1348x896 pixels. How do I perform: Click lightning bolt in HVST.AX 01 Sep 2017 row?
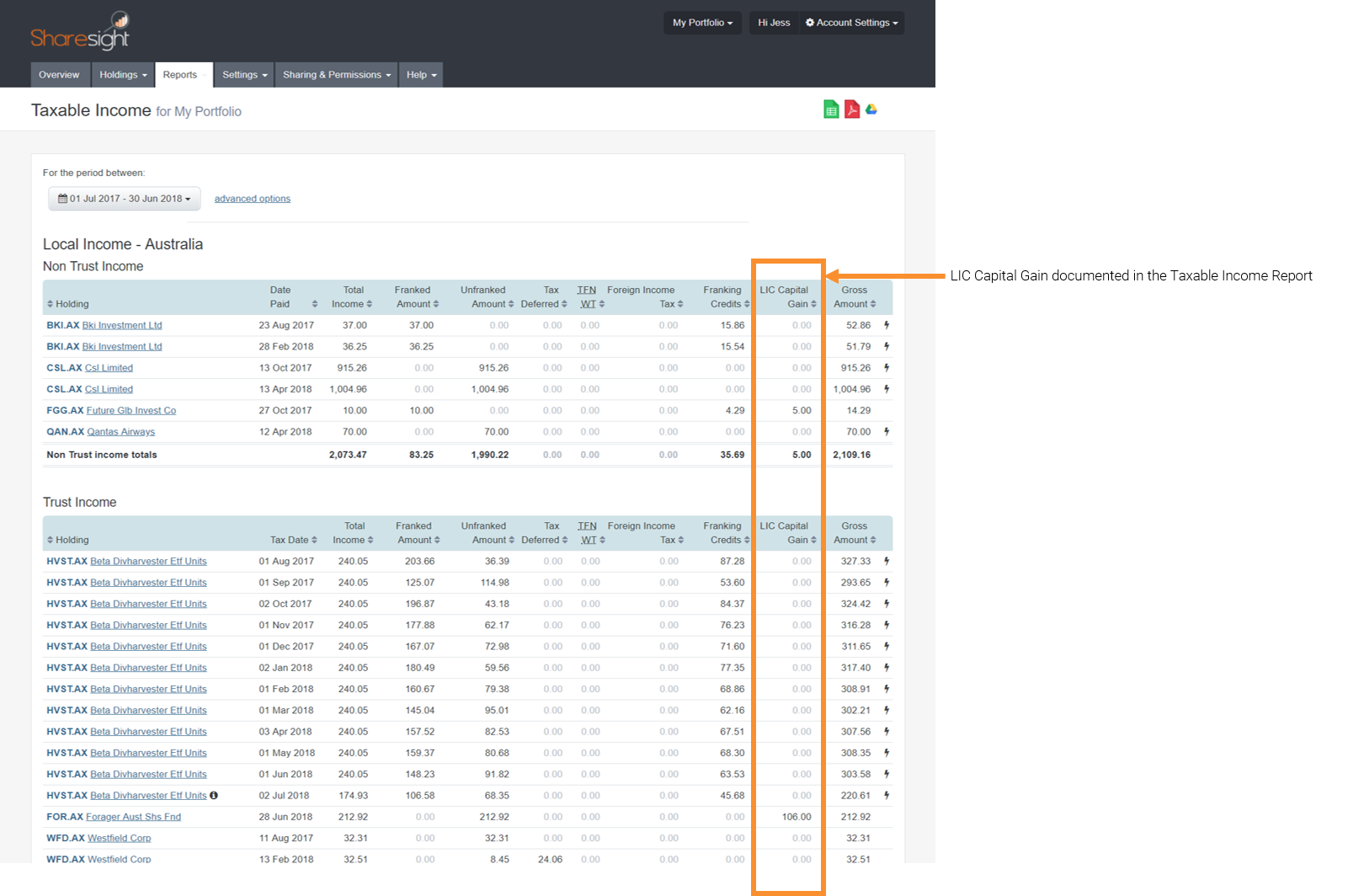(x=887, y=583)
